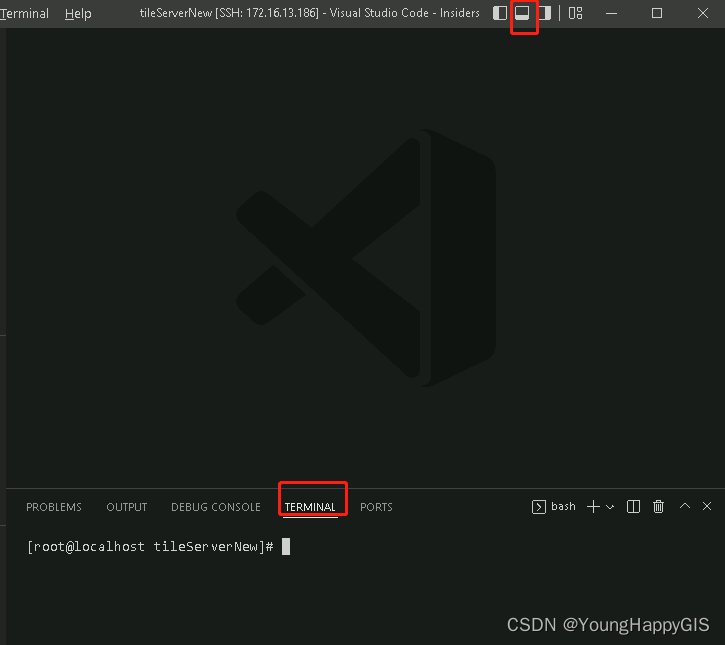This screenshot has width=725, height=645.
Task: Close the VS Code window
Action: click(x=702, y=13)
